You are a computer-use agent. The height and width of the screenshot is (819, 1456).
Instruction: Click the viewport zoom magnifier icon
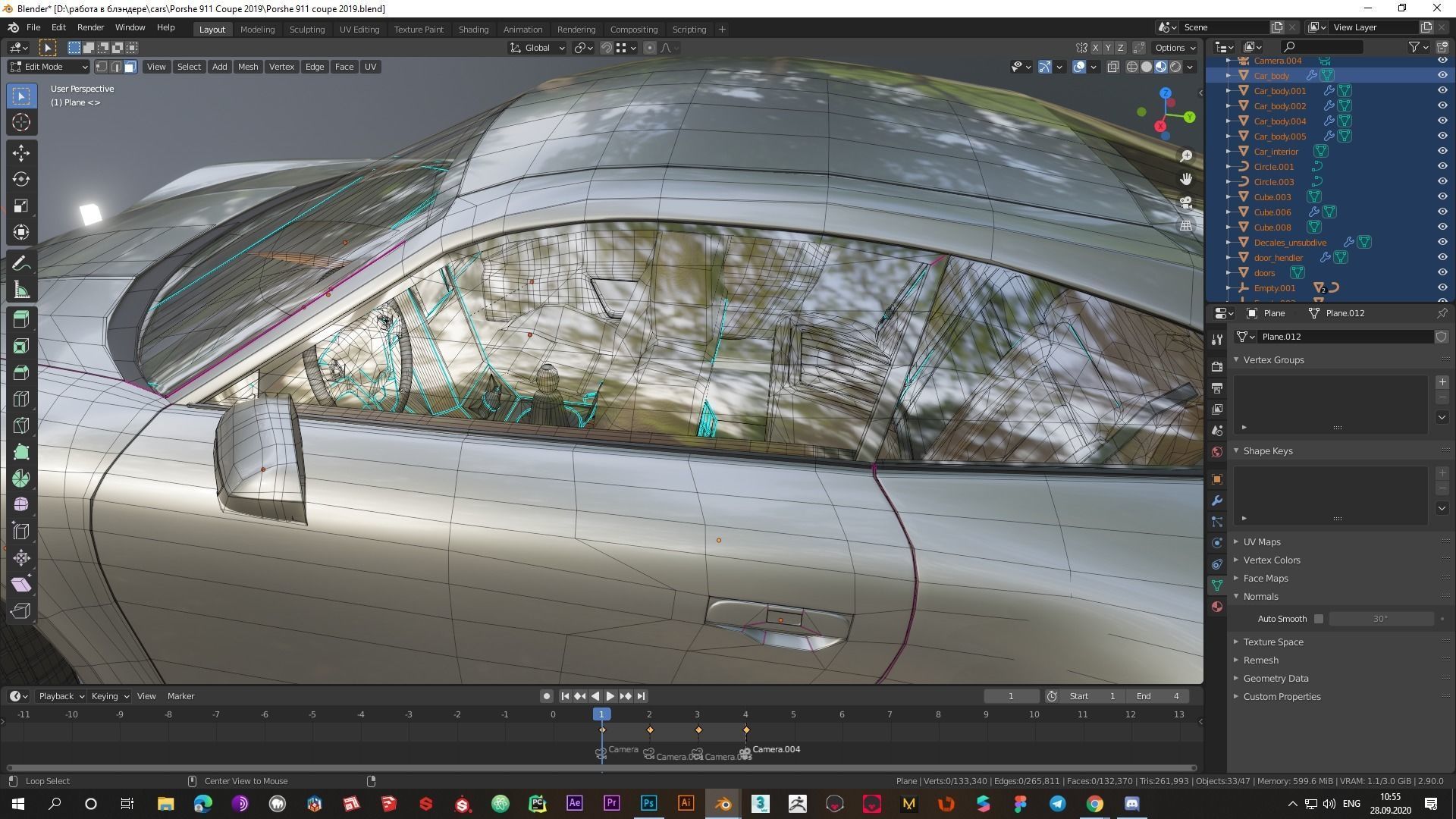click(1186, 155)
